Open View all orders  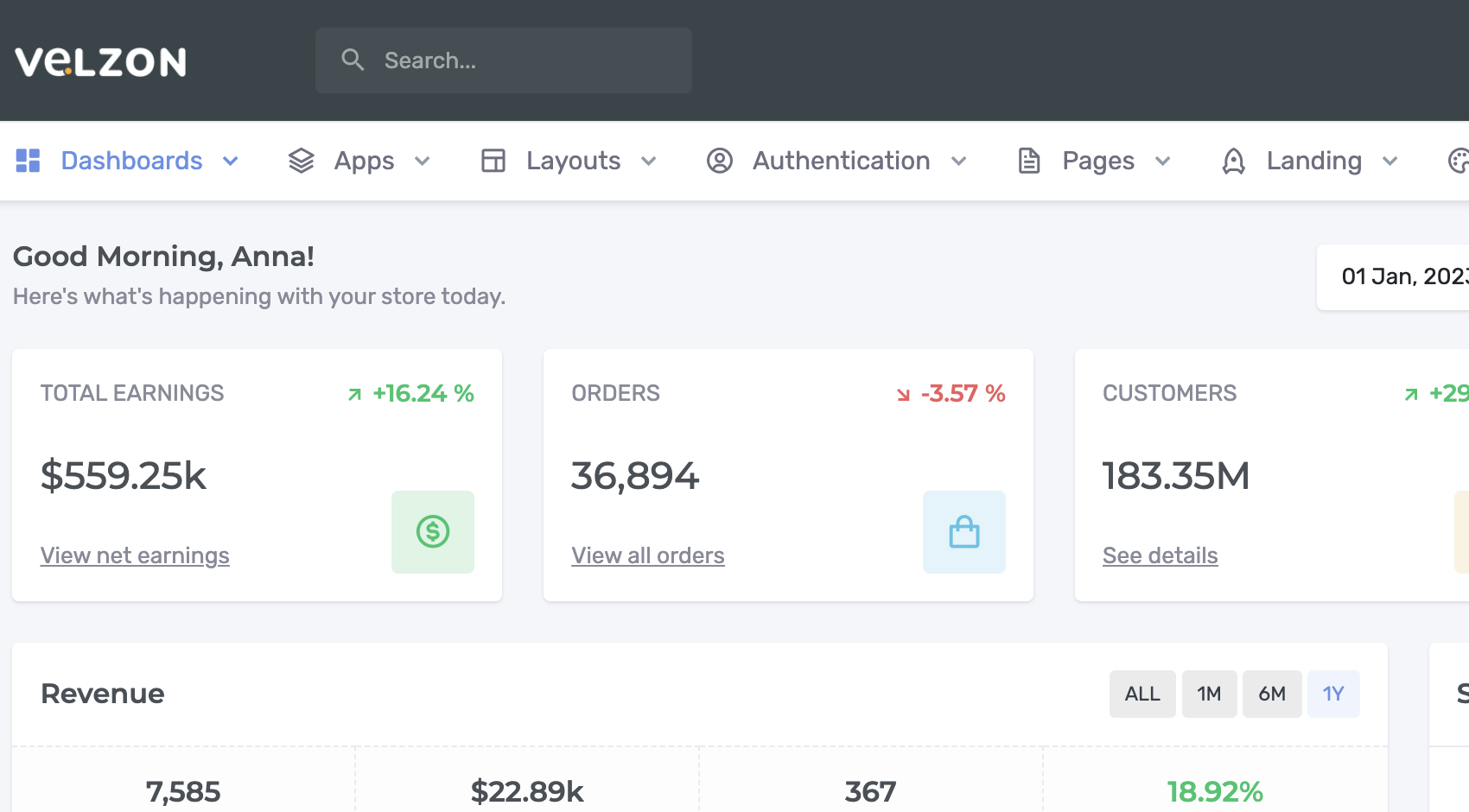click(x=648, y=555)
